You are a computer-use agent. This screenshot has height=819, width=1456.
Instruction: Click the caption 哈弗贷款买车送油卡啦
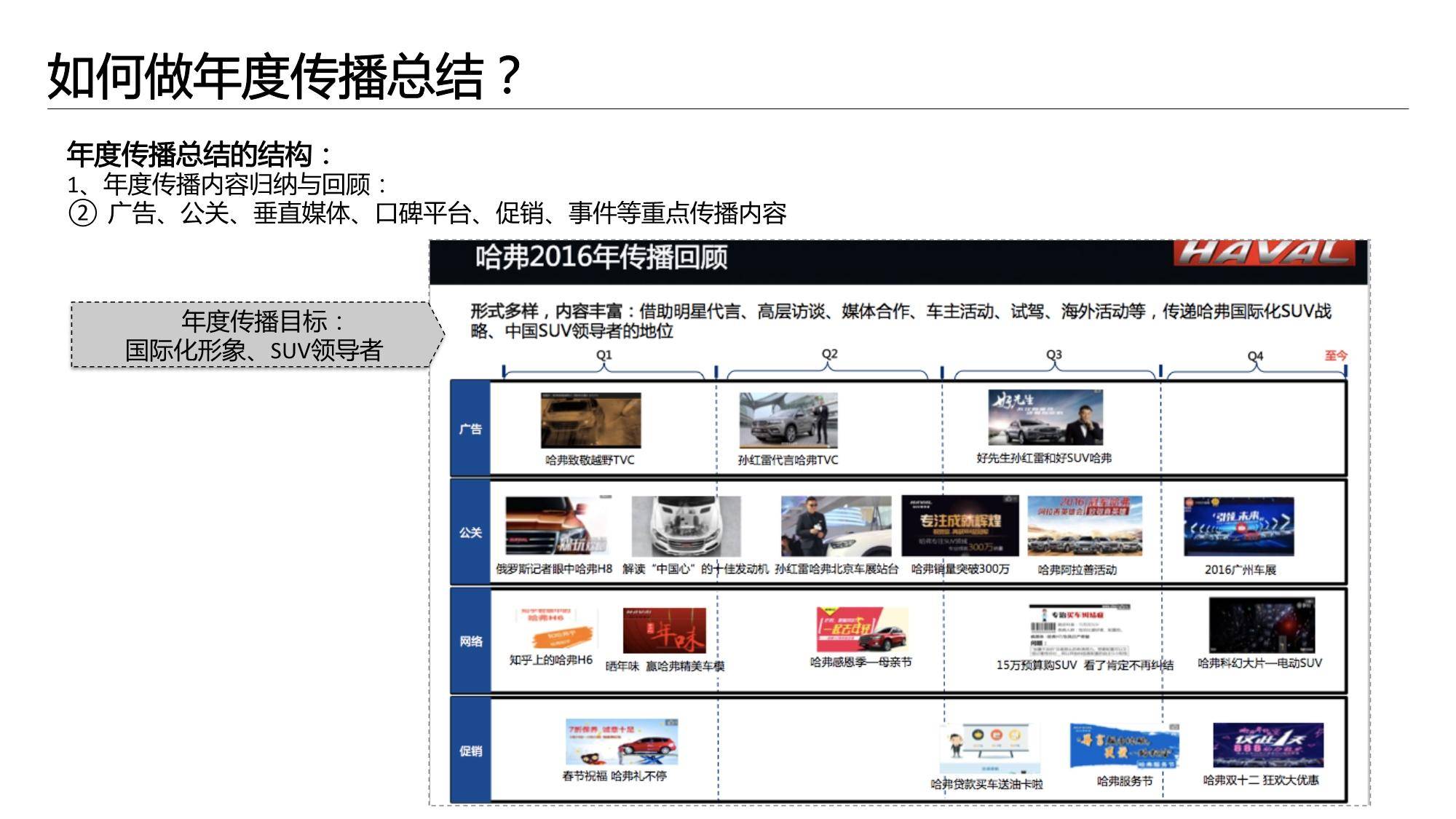click(x=986, y=784)
